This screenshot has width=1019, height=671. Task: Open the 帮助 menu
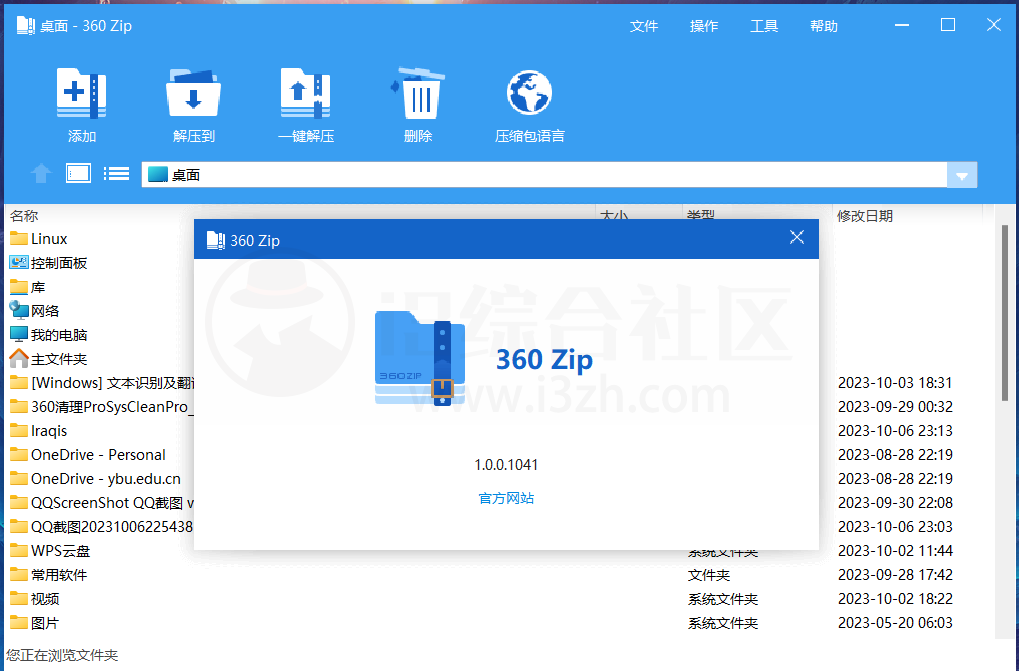point(824,26)
